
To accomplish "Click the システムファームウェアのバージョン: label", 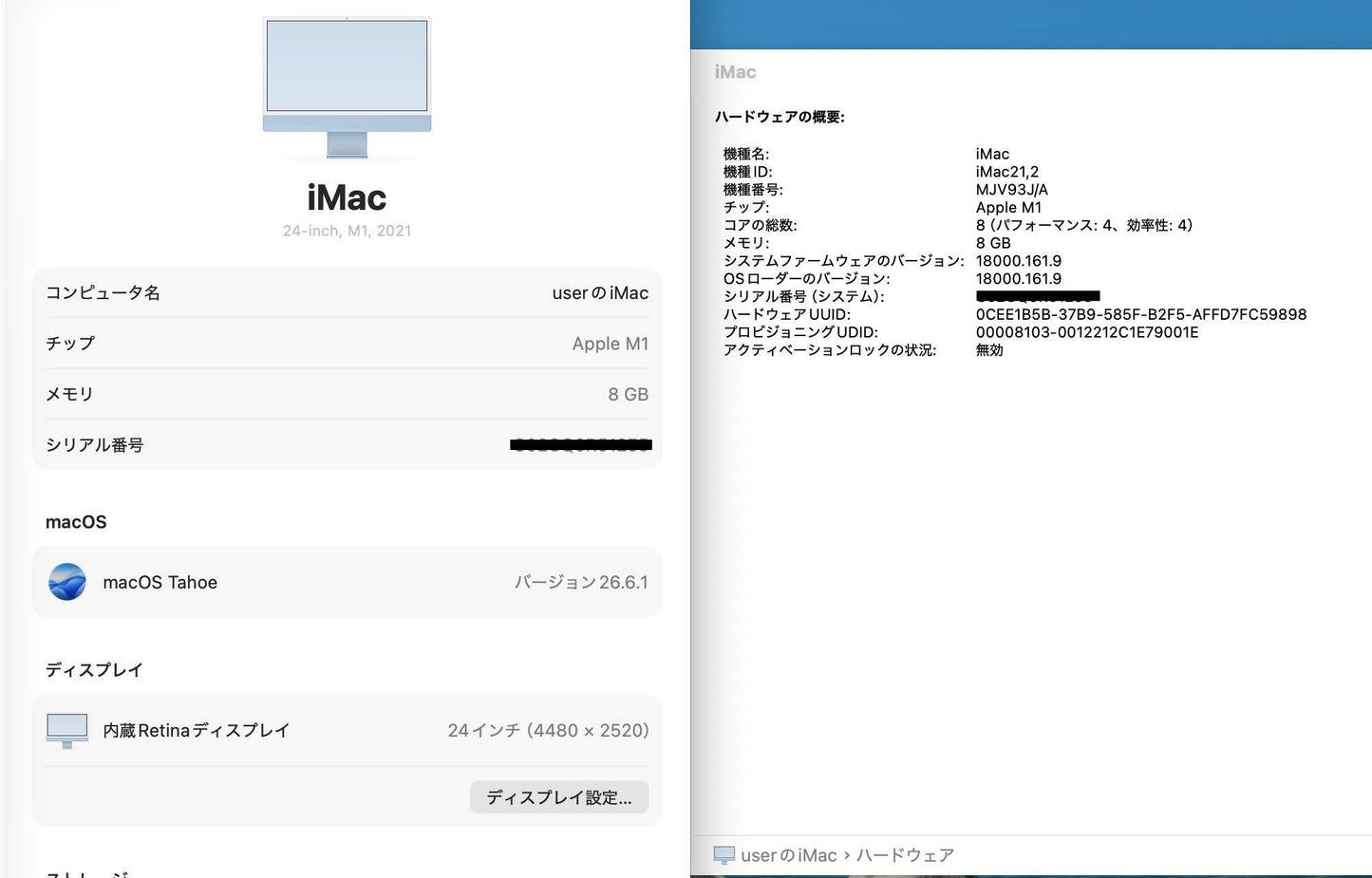I will (844, 261).
